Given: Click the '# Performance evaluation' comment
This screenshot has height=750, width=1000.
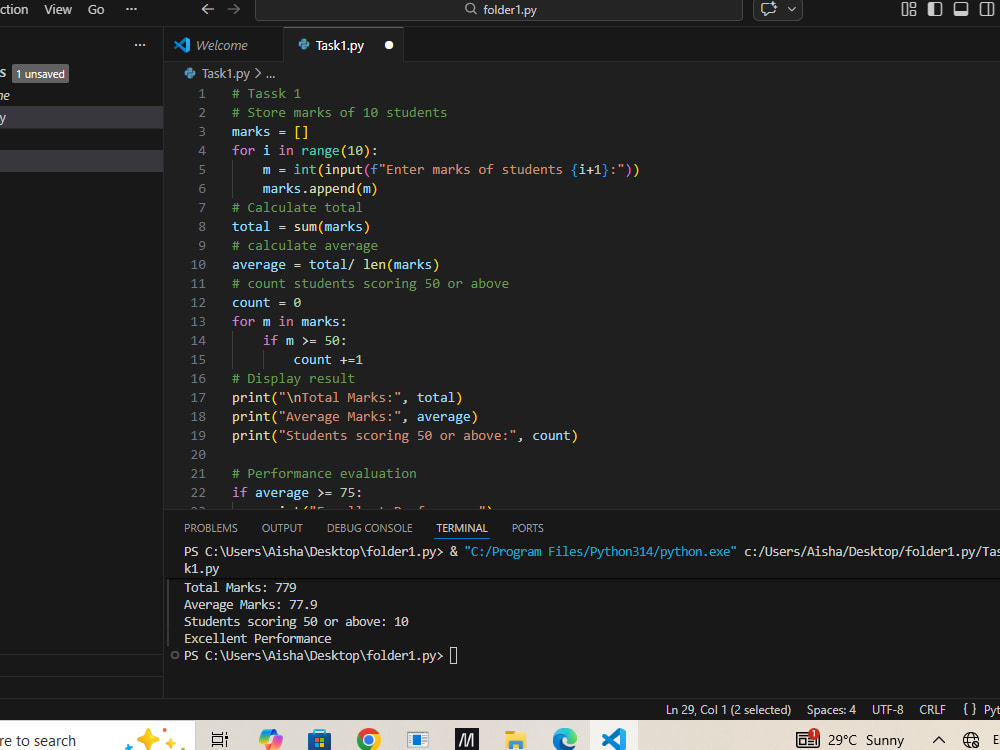Looking at the screenshot, I should pyautogui.click(x=324, y=473).
